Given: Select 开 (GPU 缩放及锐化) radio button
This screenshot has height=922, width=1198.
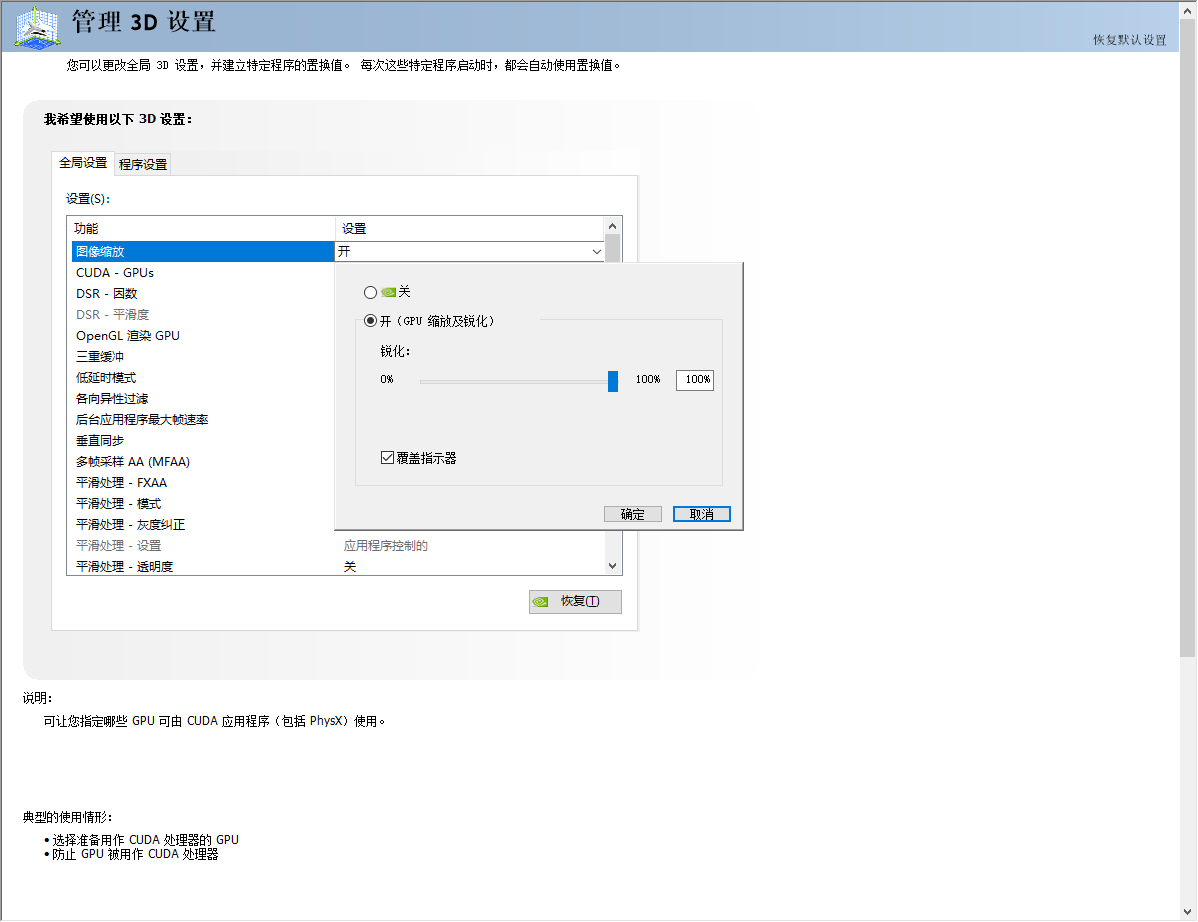Looking at the screenshot, I should [x=371, y=321].
